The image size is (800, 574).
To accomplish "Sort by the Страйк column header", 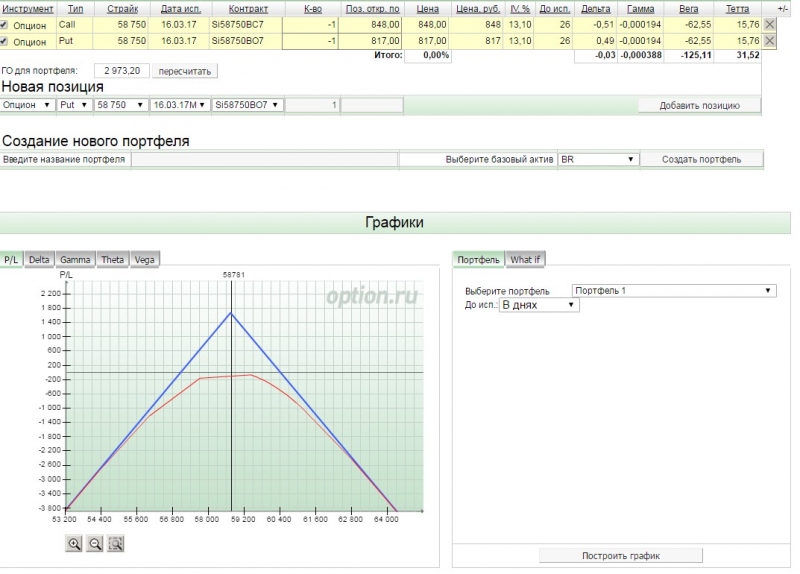I will (x=122, y=8).
